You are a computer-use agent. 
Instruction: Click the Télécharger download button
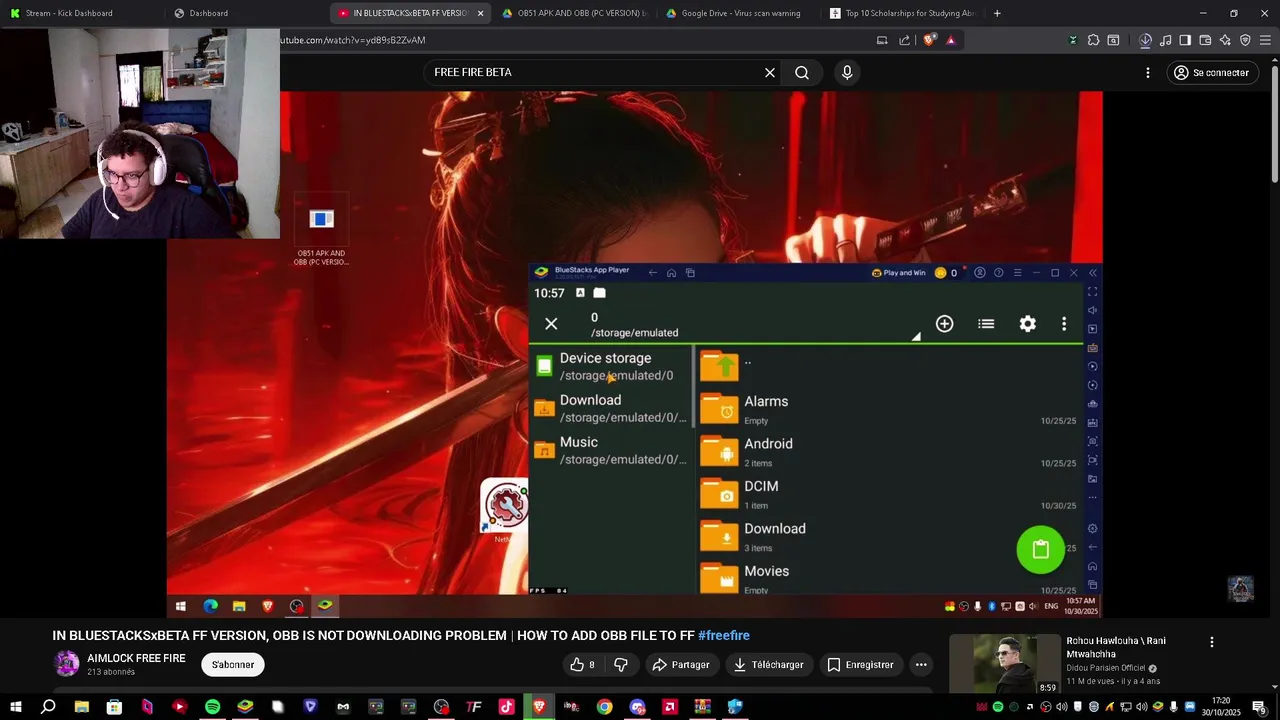[x=768, y=664]
